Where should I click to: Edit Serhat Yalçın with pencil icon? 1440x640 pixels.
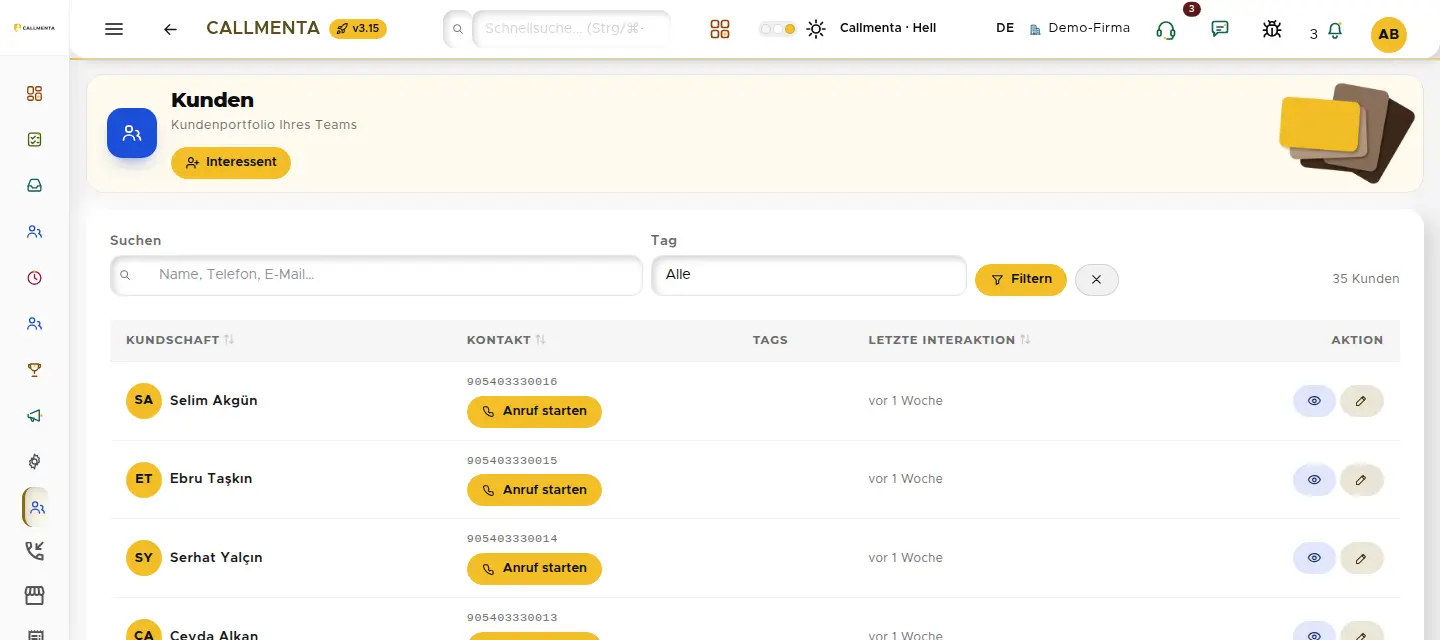(x=1361, y=558)
